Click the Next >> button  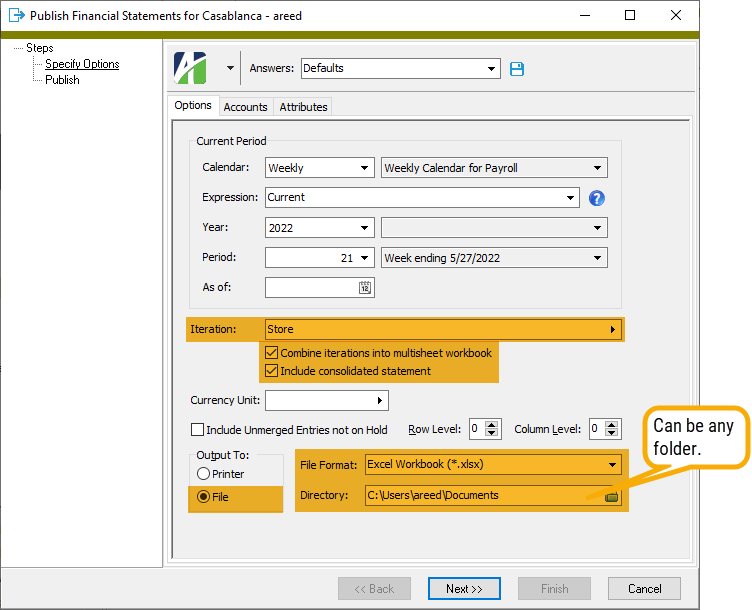pyautogui.click(x=464, y=588)
